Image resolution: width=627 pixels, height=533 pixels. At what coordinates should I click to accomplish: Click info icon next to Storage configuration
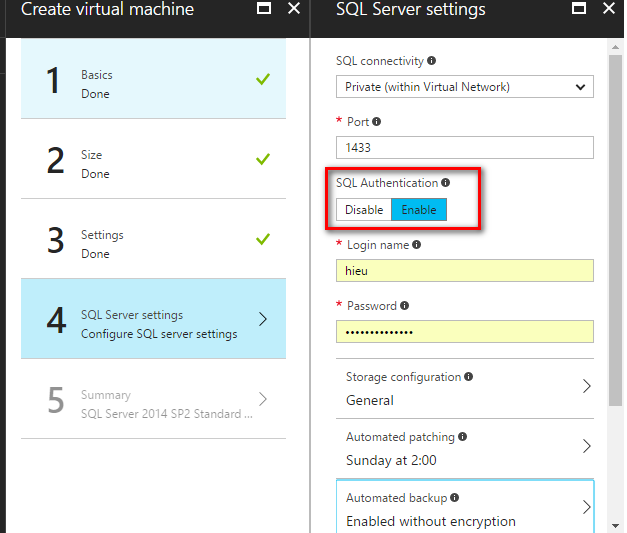[469, 377]
